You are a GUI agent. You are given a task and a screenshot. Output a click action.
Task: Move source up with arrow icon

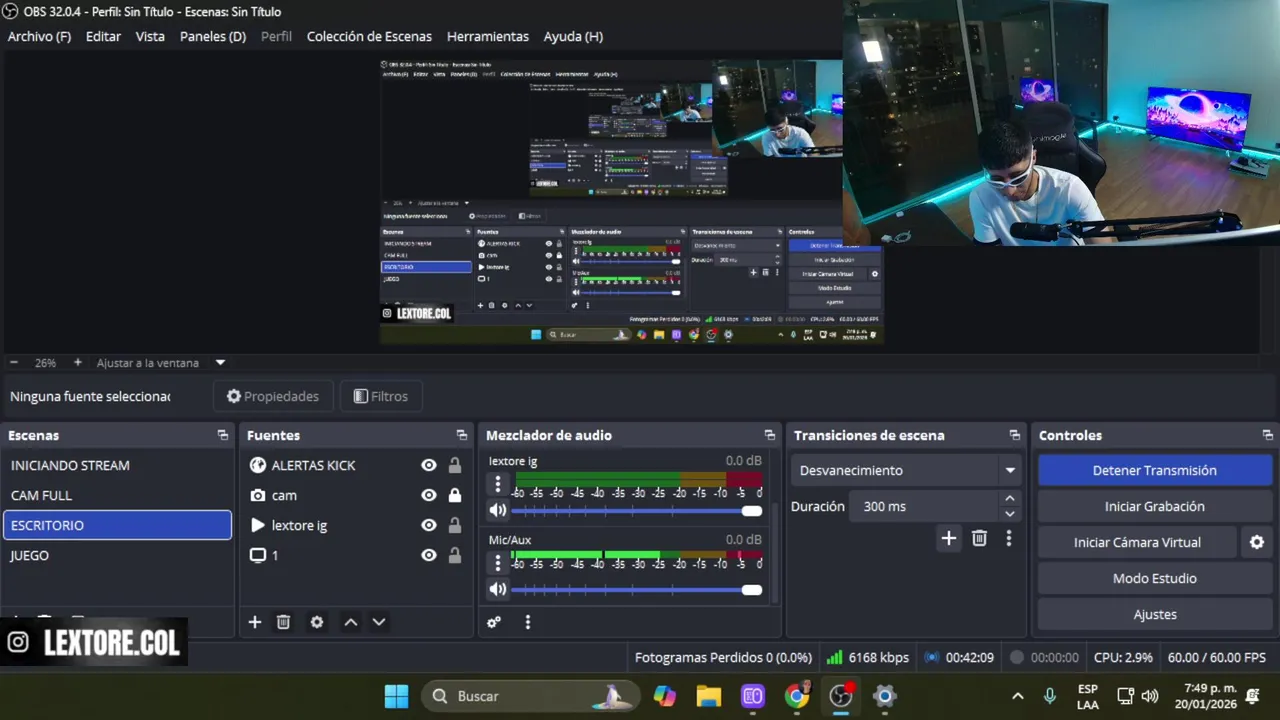pos(351,622)
